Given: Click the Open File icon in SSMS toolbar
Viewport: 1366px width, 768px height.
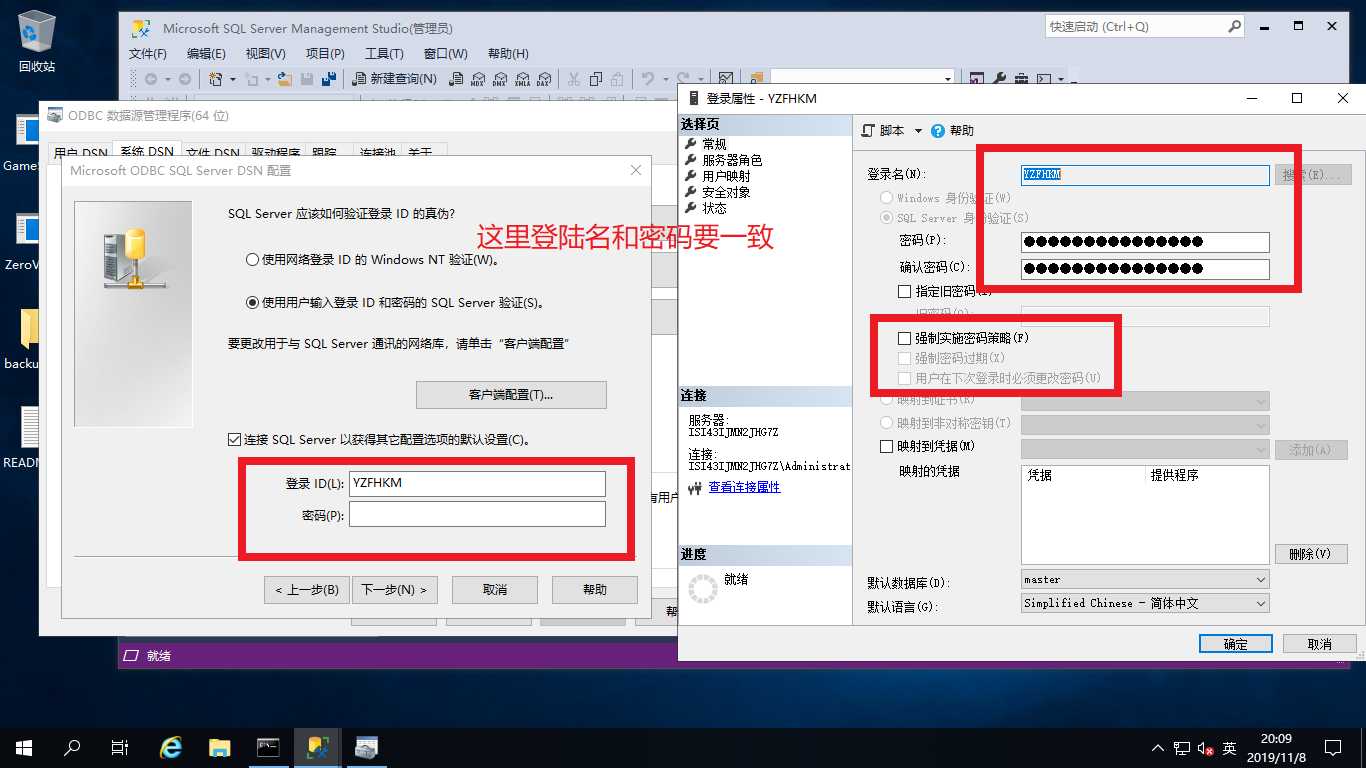Looking at the screenshot, I should click(x=284, y=79).
